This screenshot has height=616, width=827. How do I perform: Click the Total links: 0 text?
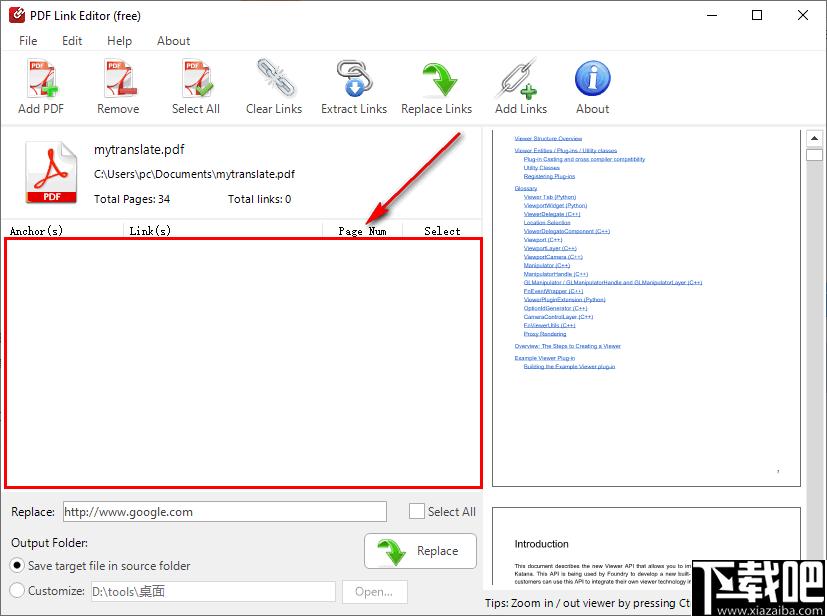(x=259, y=199)
